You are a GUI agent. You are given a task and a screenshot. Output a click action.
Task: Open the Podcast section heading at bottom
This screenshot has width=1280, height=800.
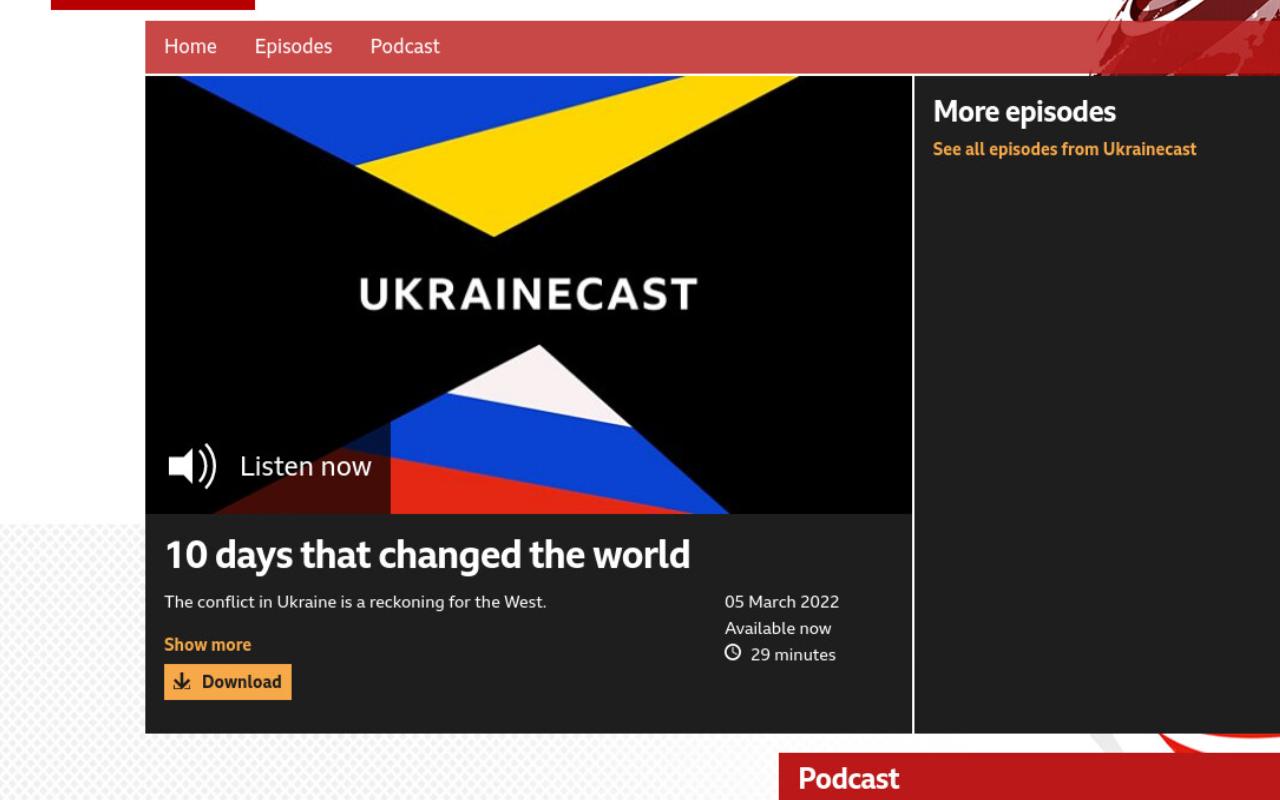(849, 778)
